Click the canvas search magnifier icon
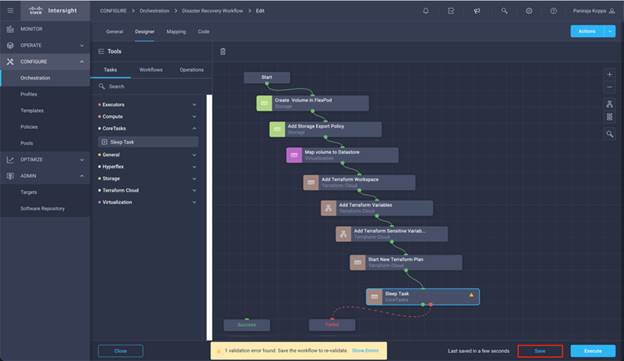 click(x=610, y=134)
